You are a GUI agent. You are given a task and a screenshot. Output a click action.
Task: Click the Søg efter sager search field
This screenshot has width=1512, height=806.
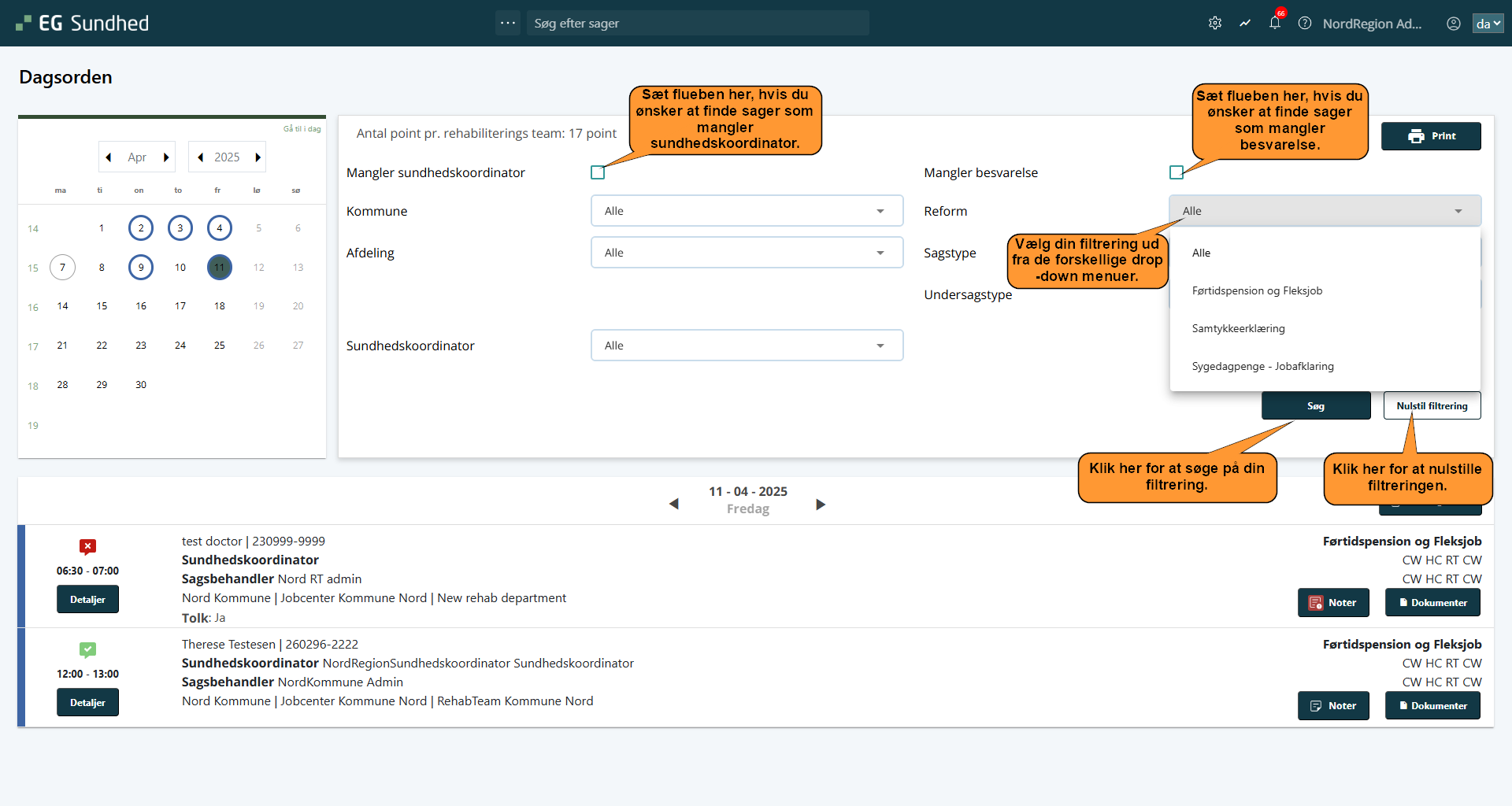[698, 24]
